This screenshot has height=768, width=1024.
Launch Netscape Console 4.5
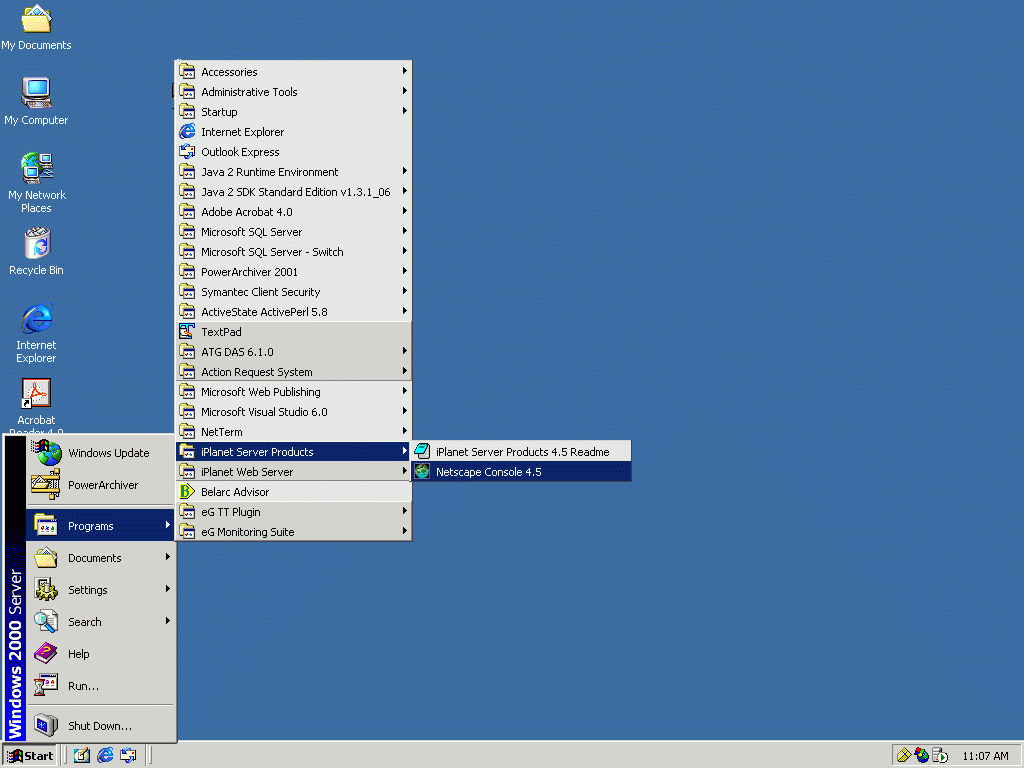[521, 472]
